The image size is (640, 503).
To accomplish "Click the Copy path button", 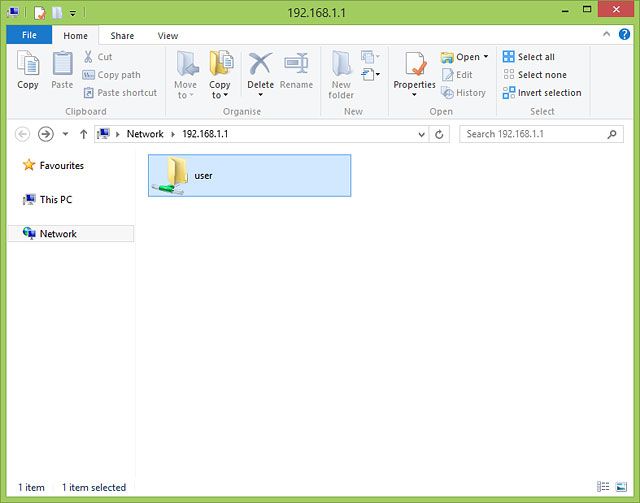I will (111, 75).
